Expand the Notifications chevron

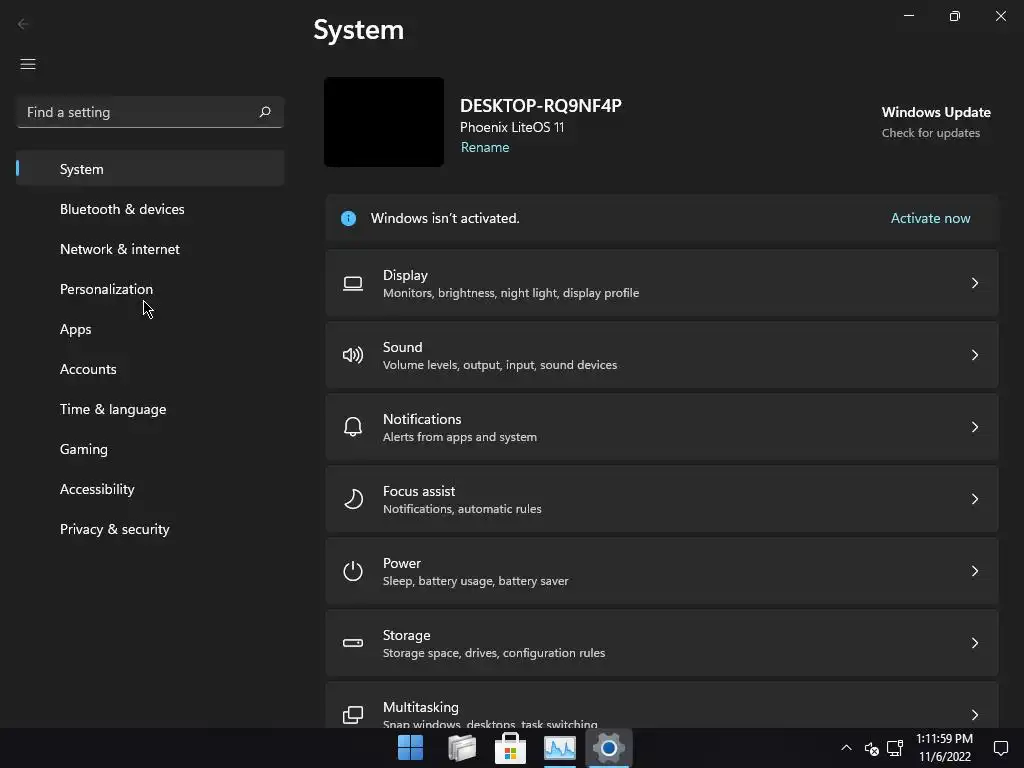[974, 427]
